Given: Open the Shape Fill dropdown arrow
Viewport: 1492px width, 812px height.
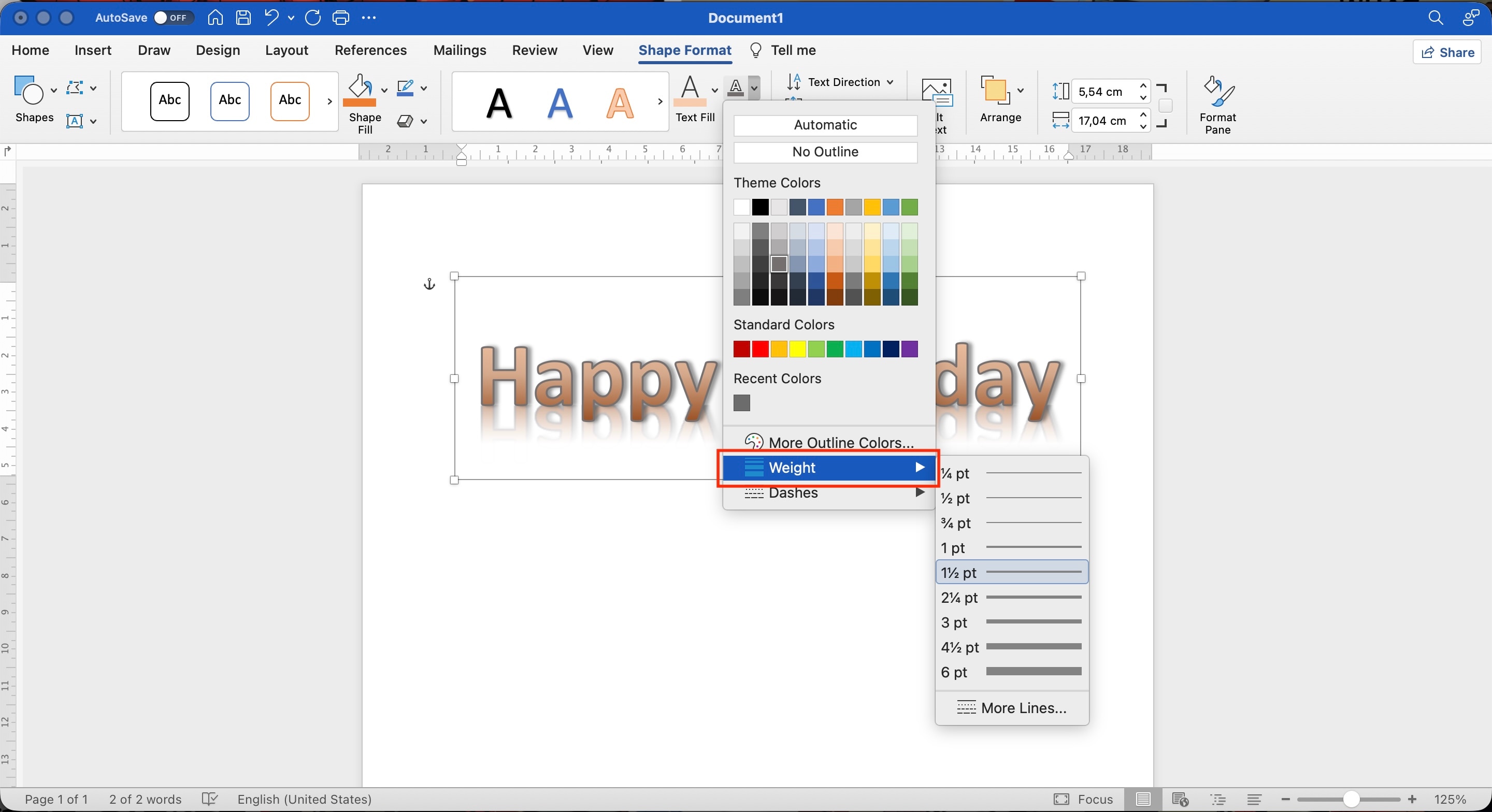Looking at the screenshot, I should [x=383, y=90].
